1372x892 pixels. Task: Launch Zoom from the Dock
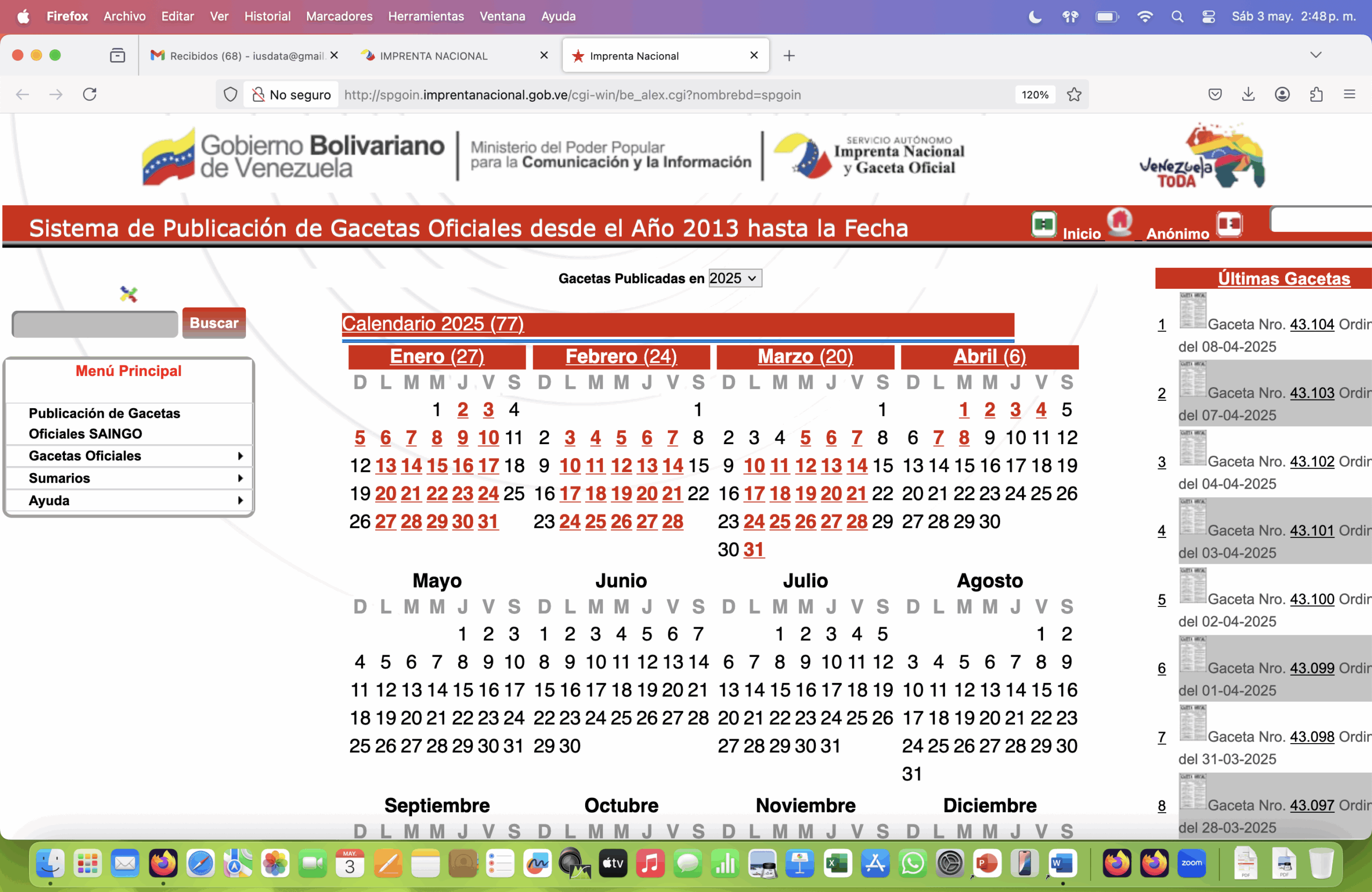click(1191, 863)
